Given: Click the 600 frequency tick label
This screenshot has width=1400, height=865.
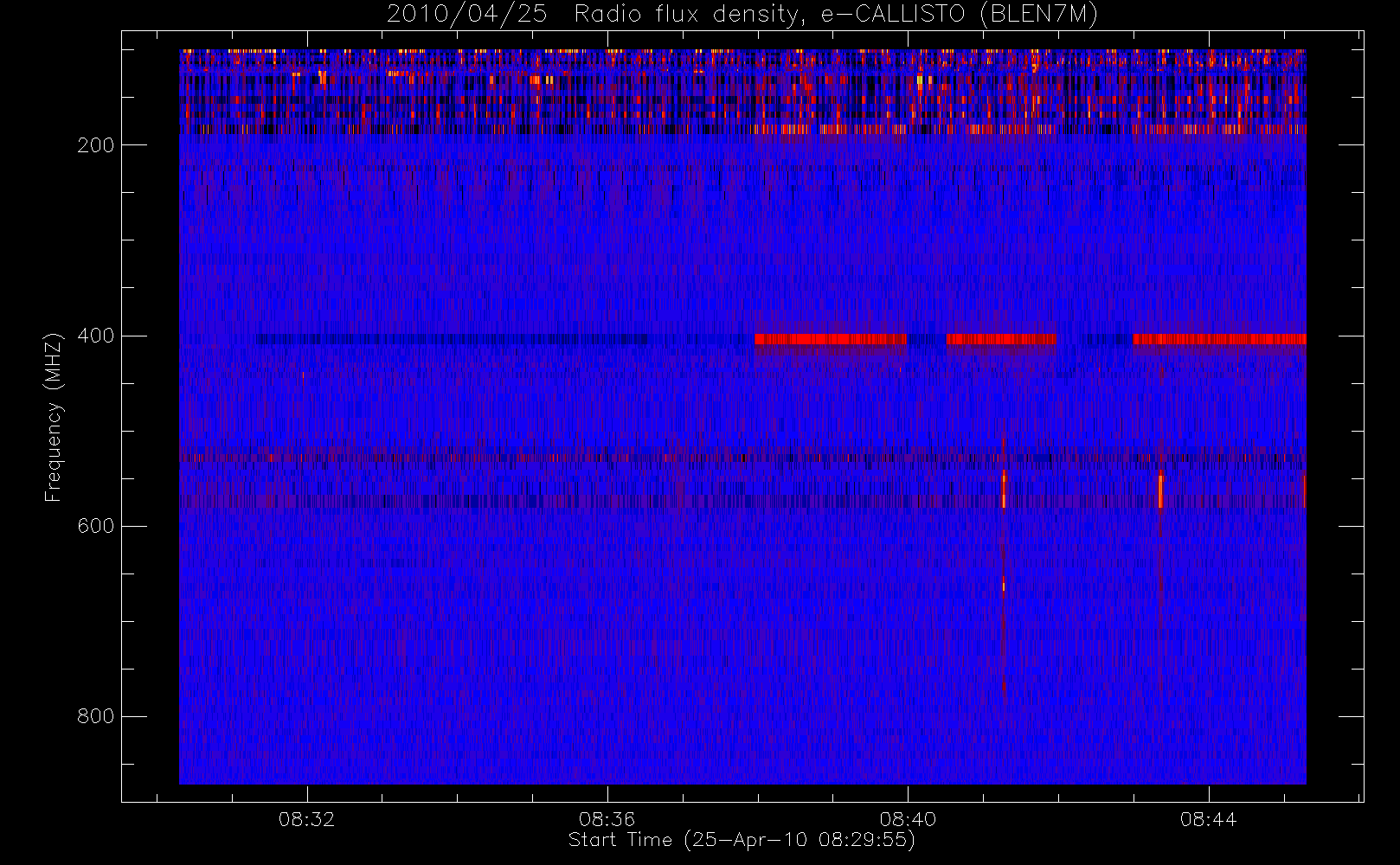Looking at the screenshot, I should click(x=96, y=526).
